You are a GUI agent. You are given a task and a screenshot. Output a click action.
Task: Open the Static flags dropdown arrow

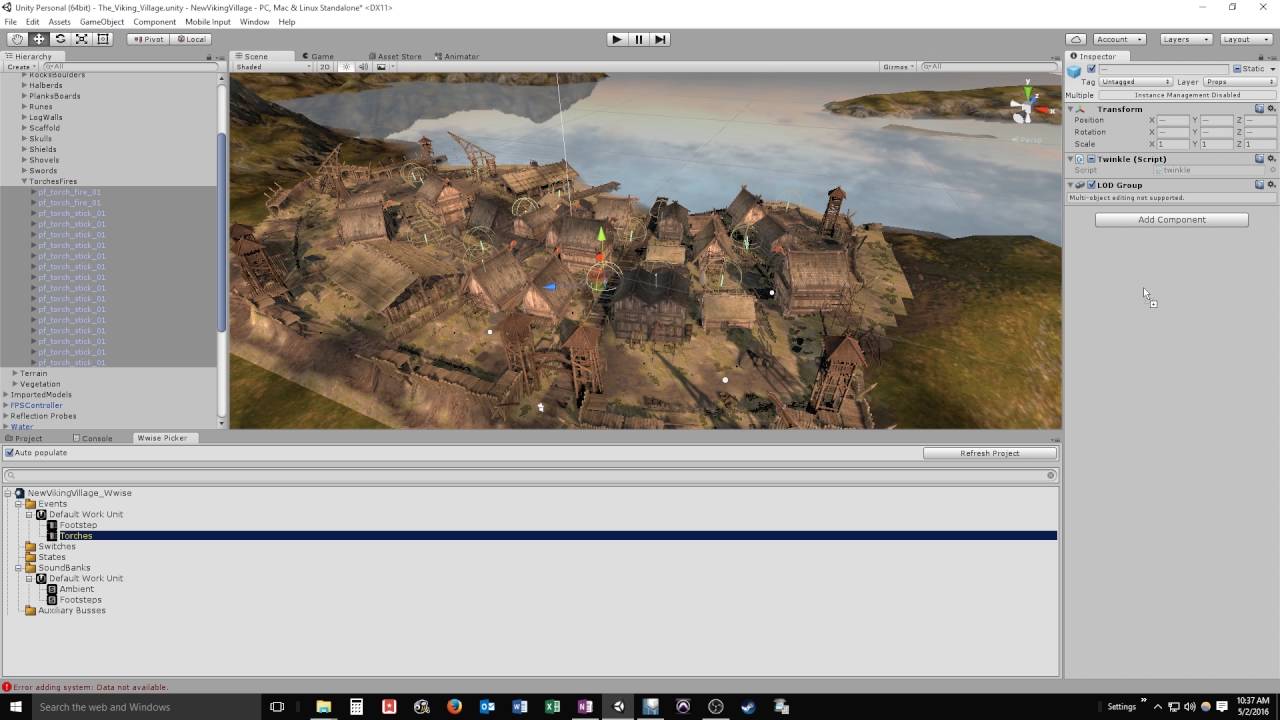tap(1272, 69)
